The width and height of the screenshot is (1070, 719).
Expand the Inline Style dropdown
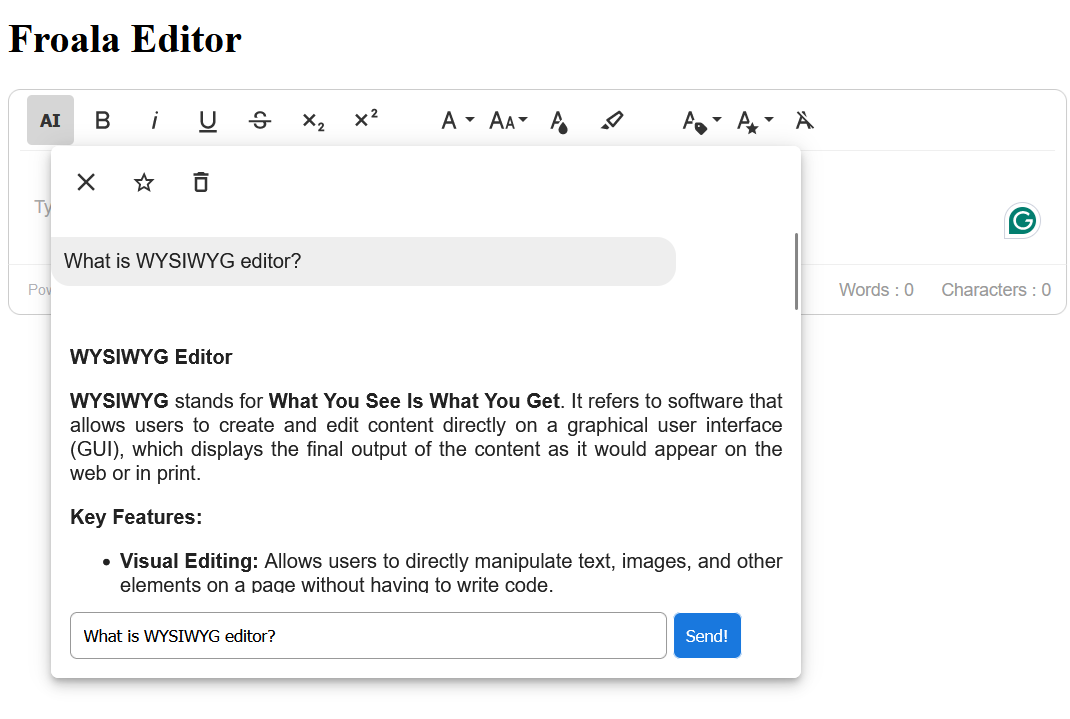click(752, 120)
